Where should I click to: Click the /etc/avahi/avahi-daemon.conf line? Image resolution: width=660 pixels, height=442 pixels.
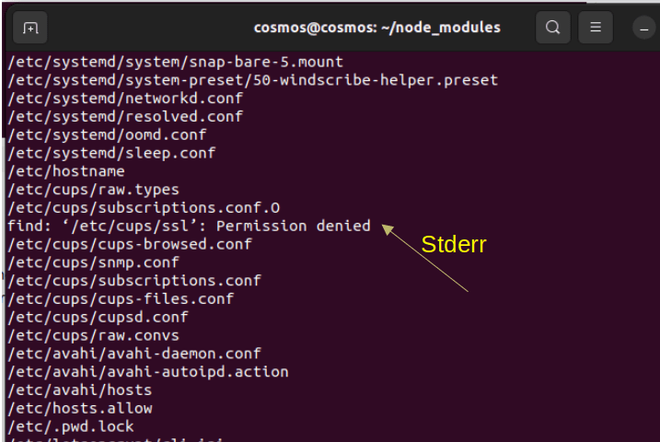pyautogui.click(x=134, y=353)
